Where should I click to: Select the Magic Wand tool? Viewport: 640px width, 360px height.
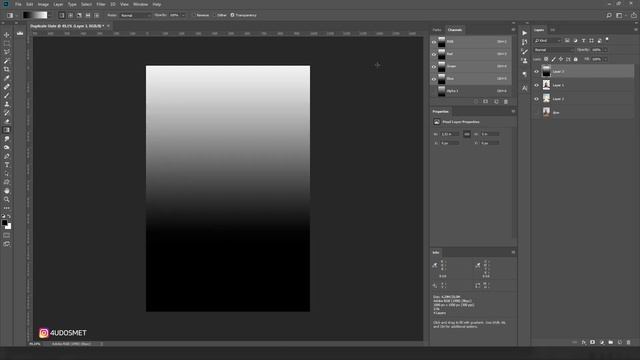click(7, 61)
